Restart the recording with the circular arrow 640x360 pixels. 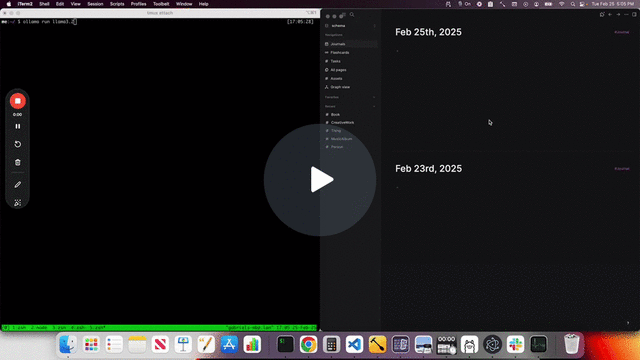(x=18, y=144)
